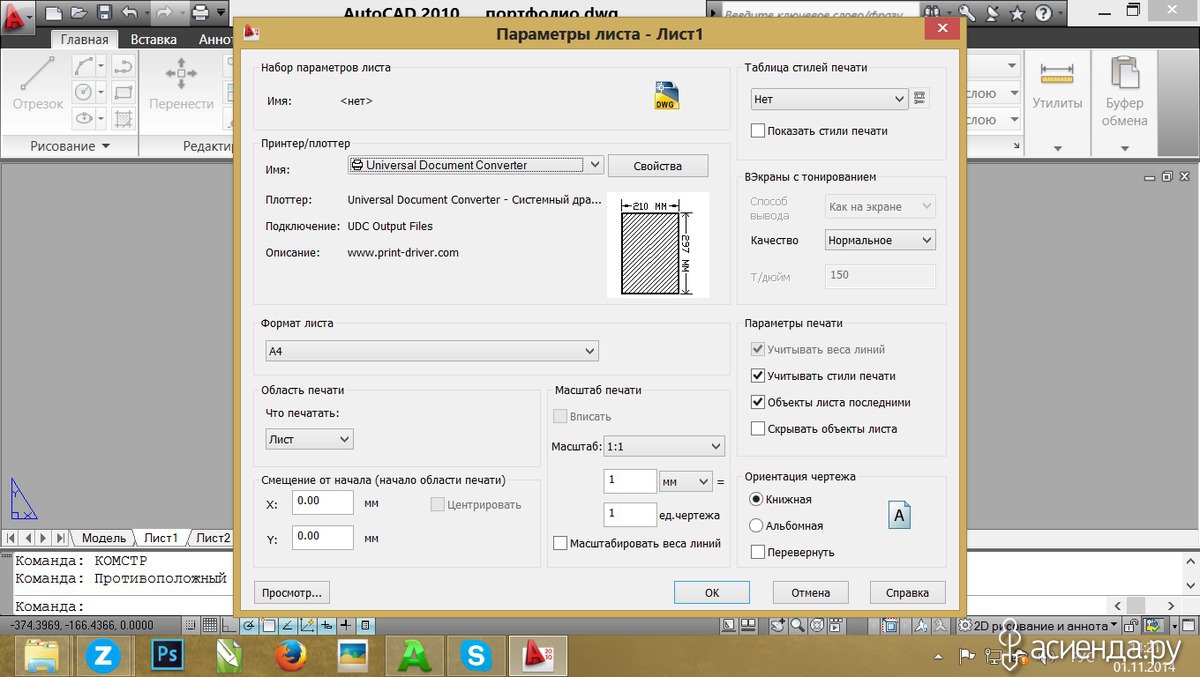
Task: Uncheck Учитывать стили печати
Action: pos(758,376)
